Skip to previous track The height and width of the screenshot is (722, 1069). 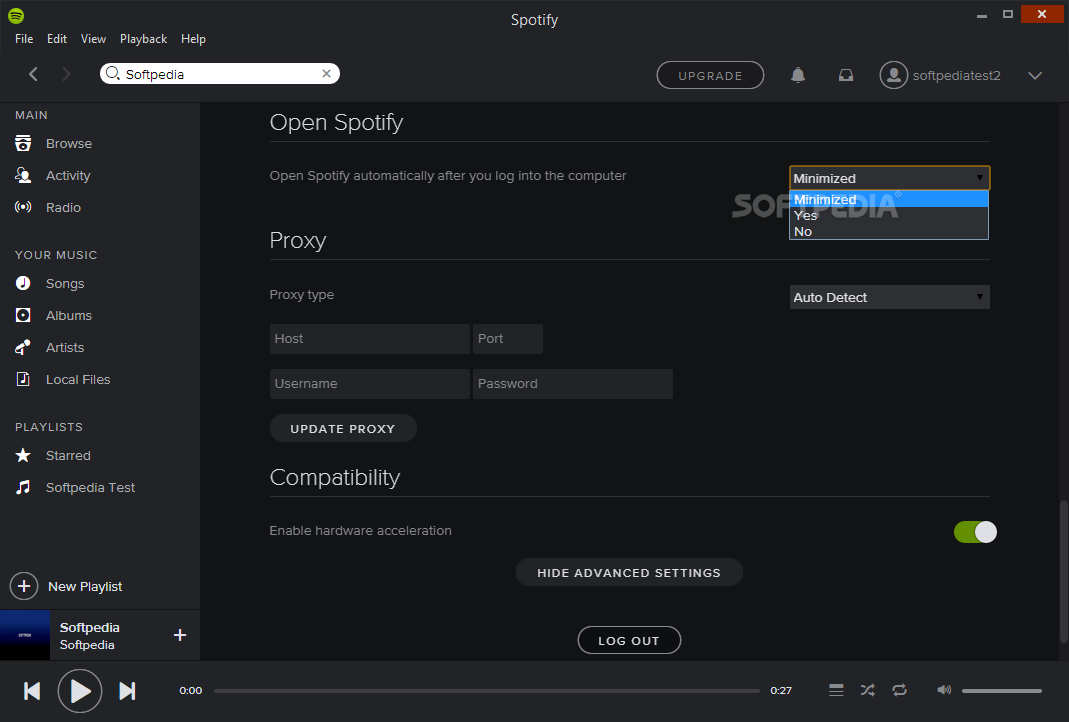[x=32, y=691]
